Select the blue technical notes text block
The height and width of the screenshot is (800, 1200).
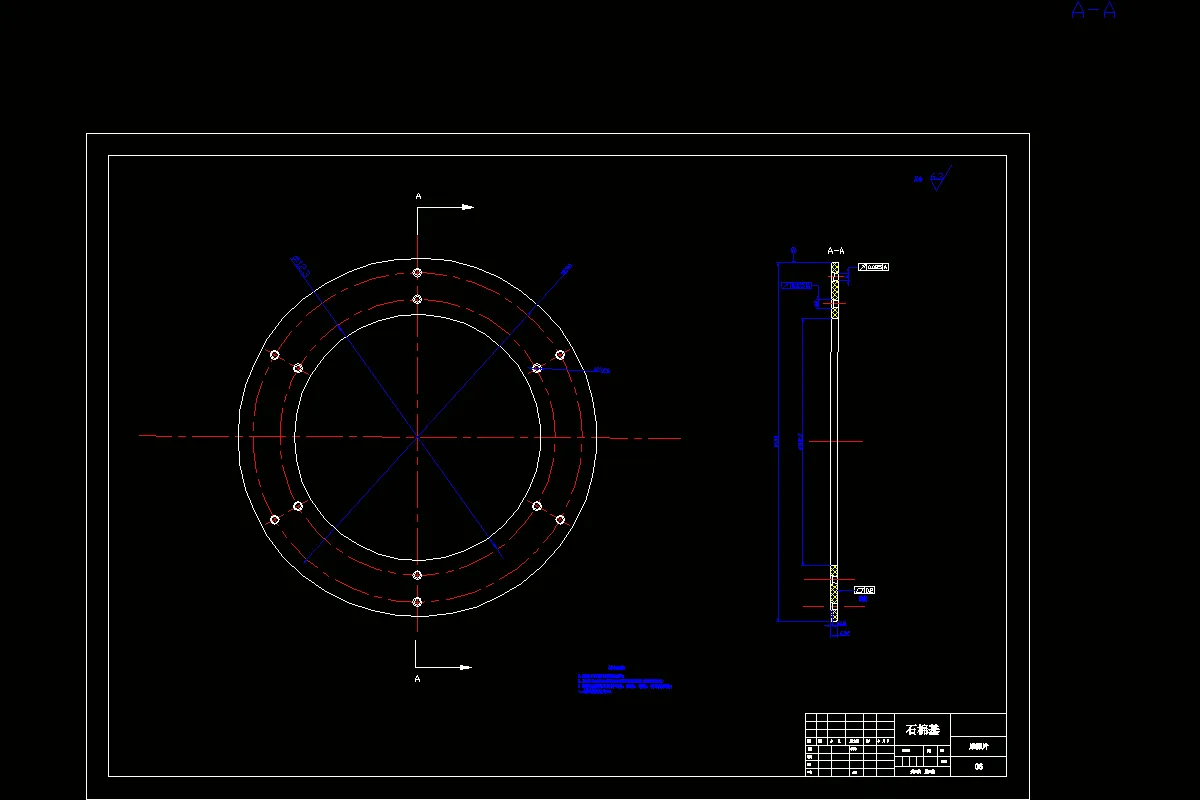[624, 681]
